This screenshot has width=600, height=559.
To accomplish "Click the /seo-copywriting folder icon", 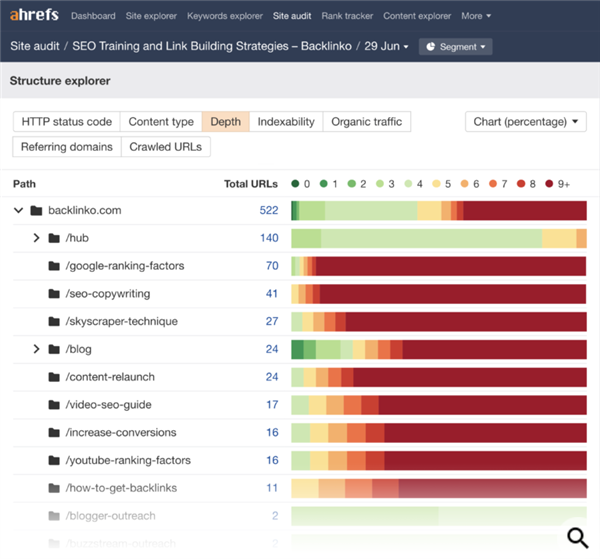I will tap(54, 294).
